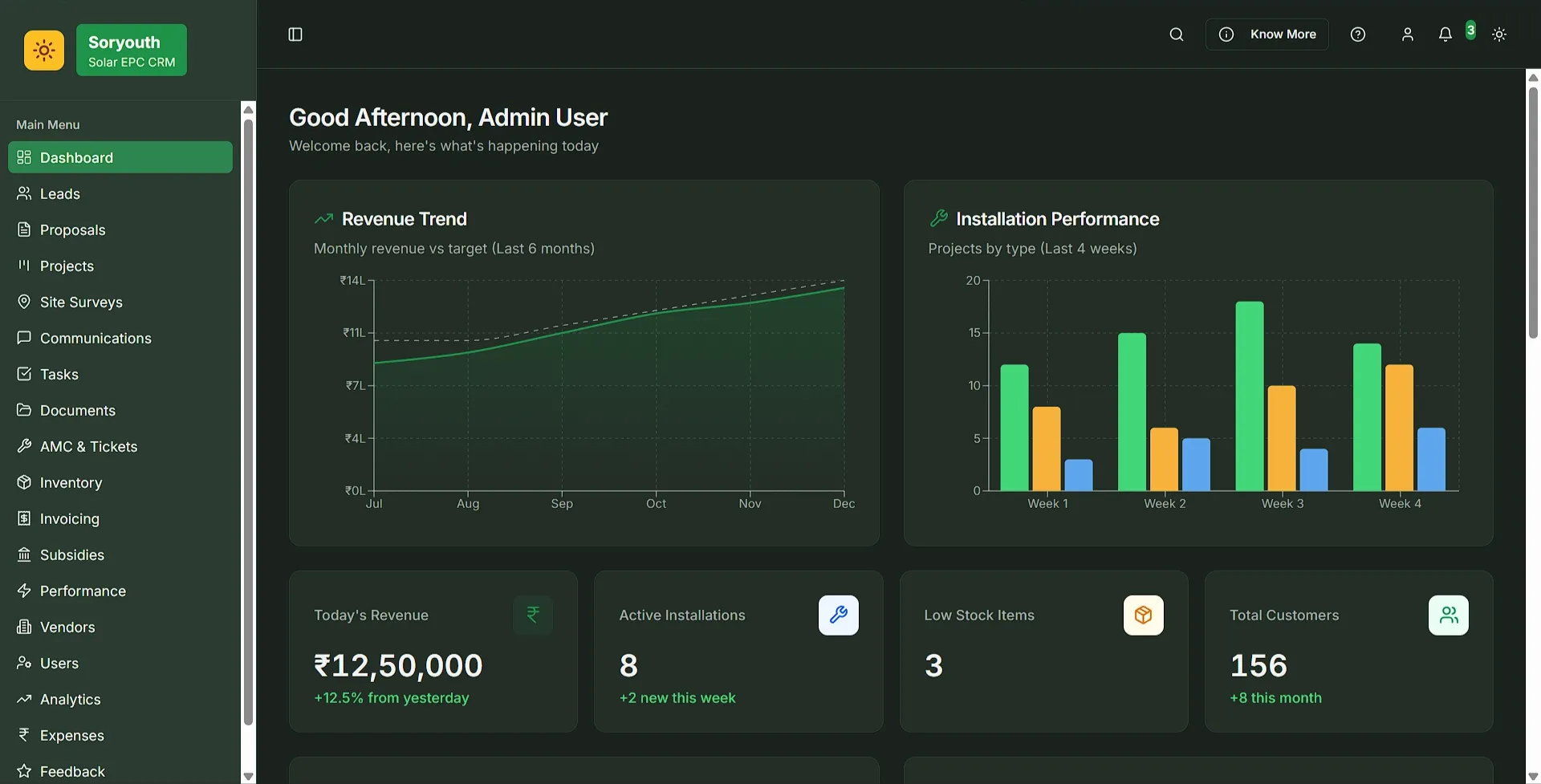Click the Soryouth sun logo icon
Screen dimensions: 1541x784
[x=44, y=51]
